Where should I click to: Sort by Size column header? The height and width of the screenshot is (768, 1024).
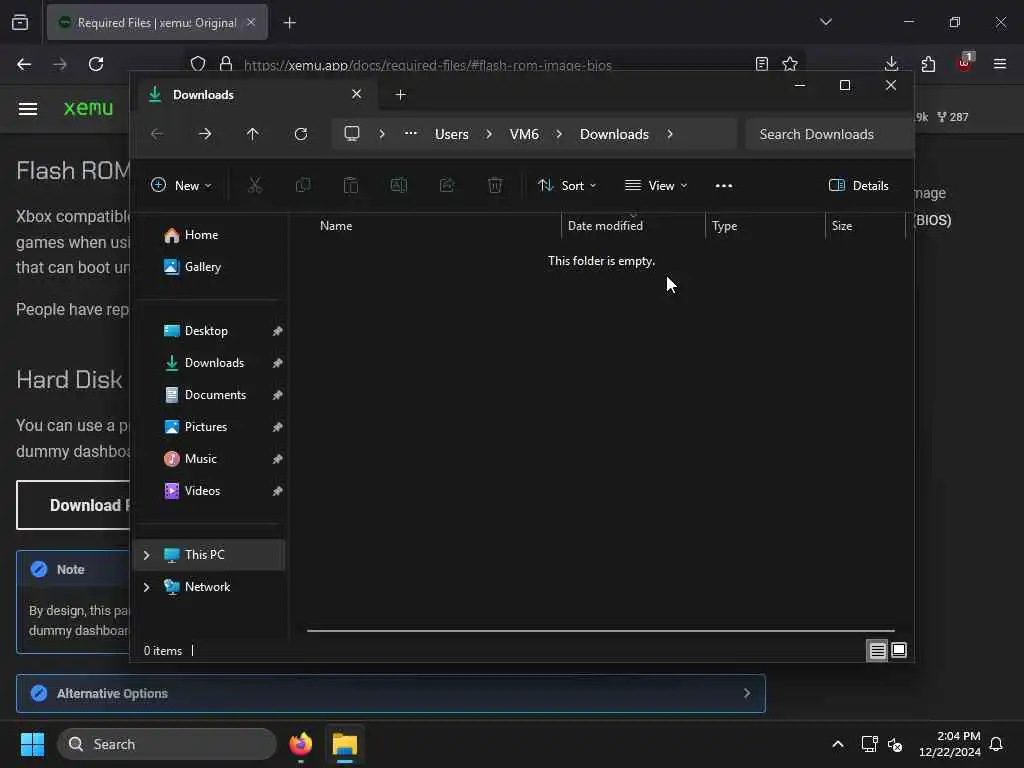(x=842, y=225)
